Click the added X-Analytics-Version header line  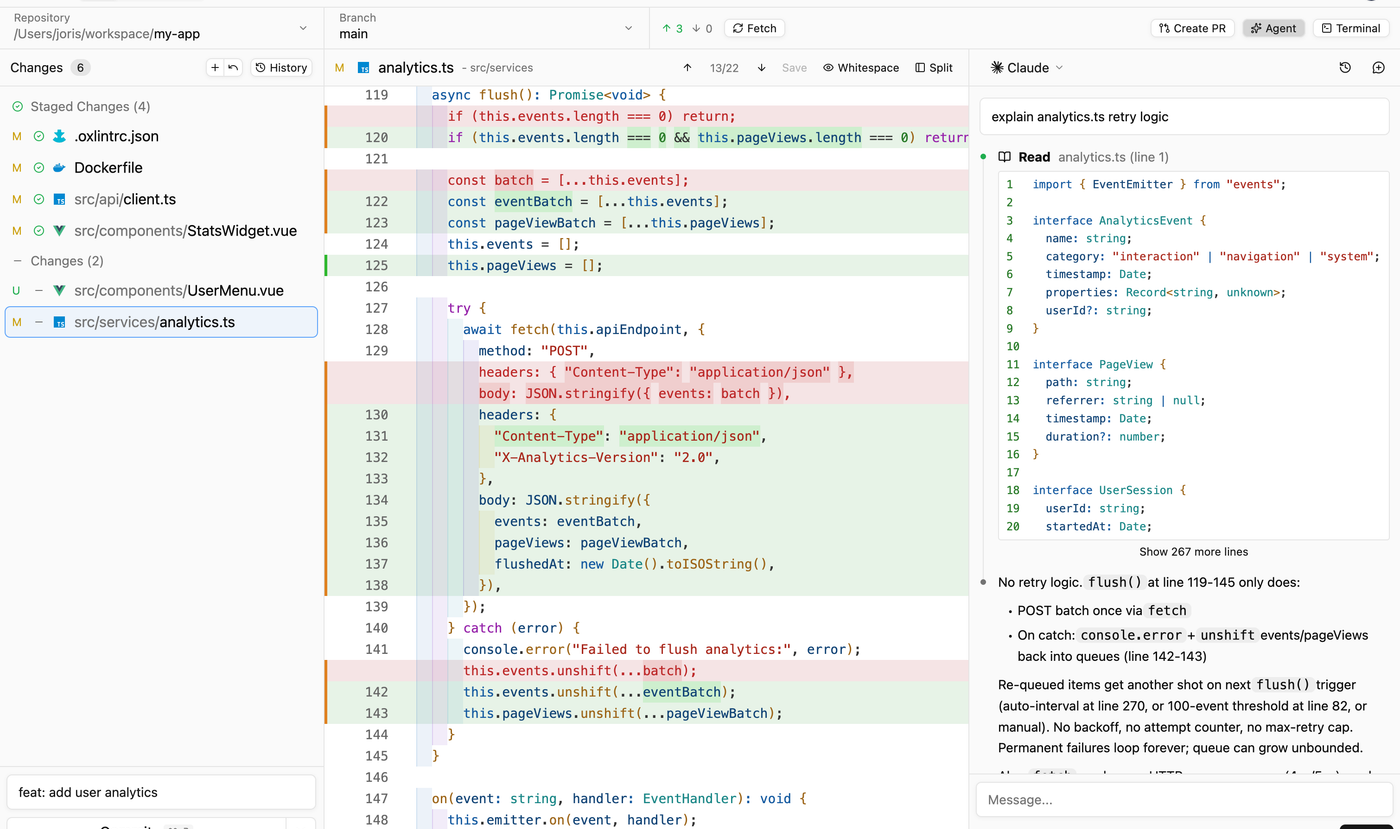coord(607,457)
